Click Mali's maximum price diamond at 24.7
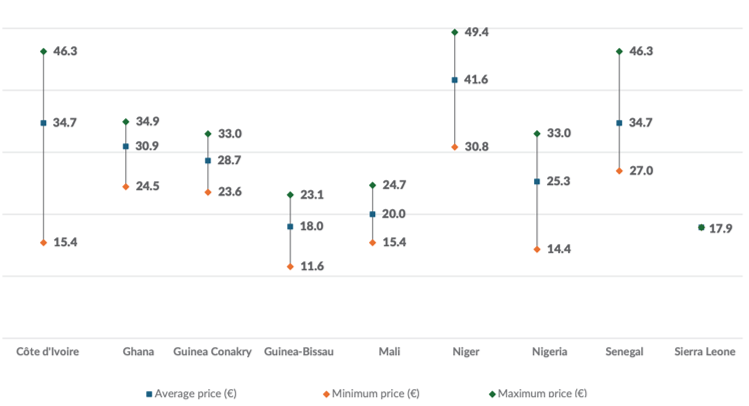Screen dimensions: 749x406 pos(373,185)
